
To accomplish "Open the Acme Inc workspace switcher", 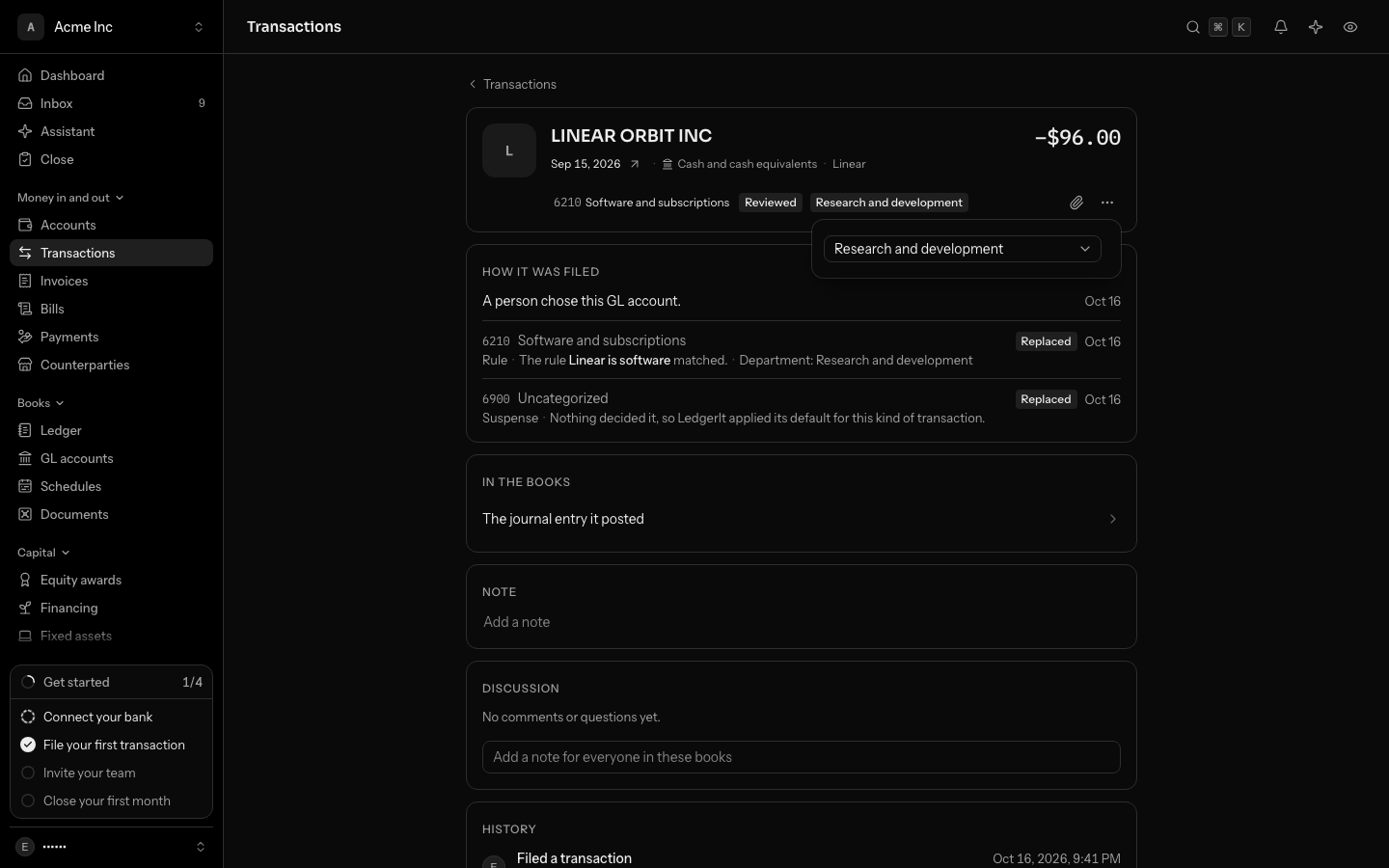I will click(x=111, y=27).
